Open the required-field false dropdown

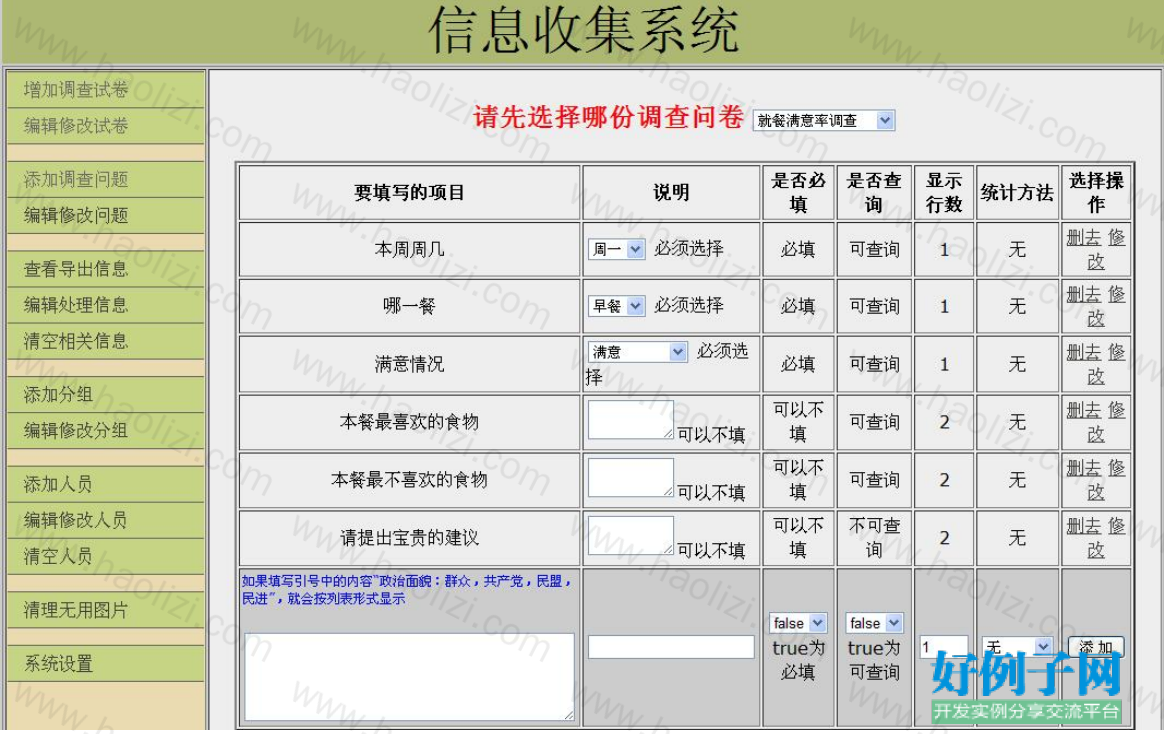[x=798, y=623]
